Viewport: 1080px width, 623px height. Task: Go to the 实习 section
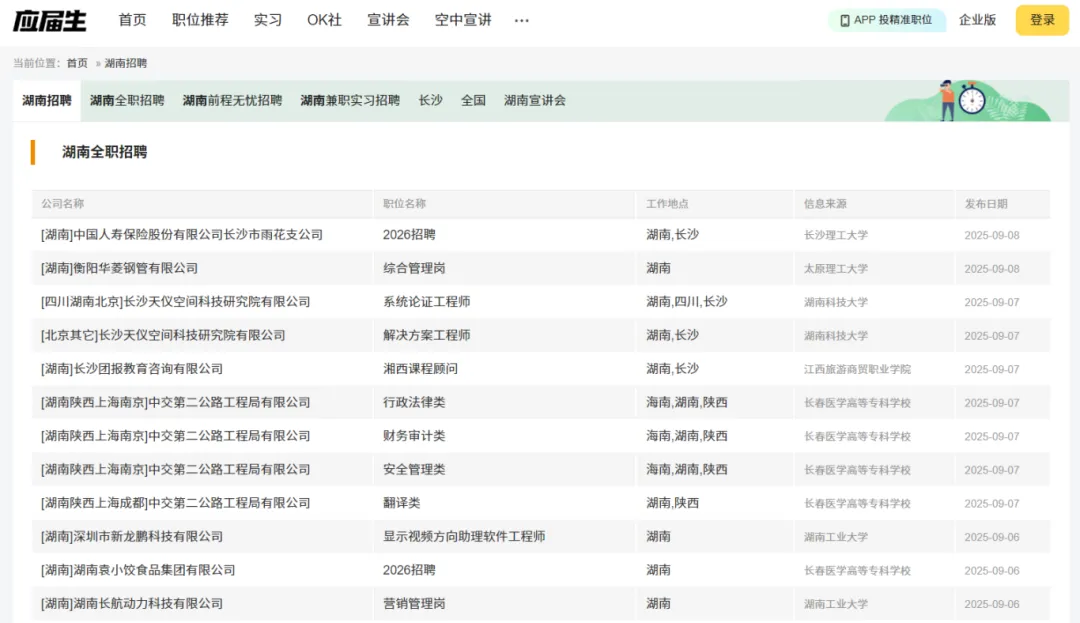268,20
